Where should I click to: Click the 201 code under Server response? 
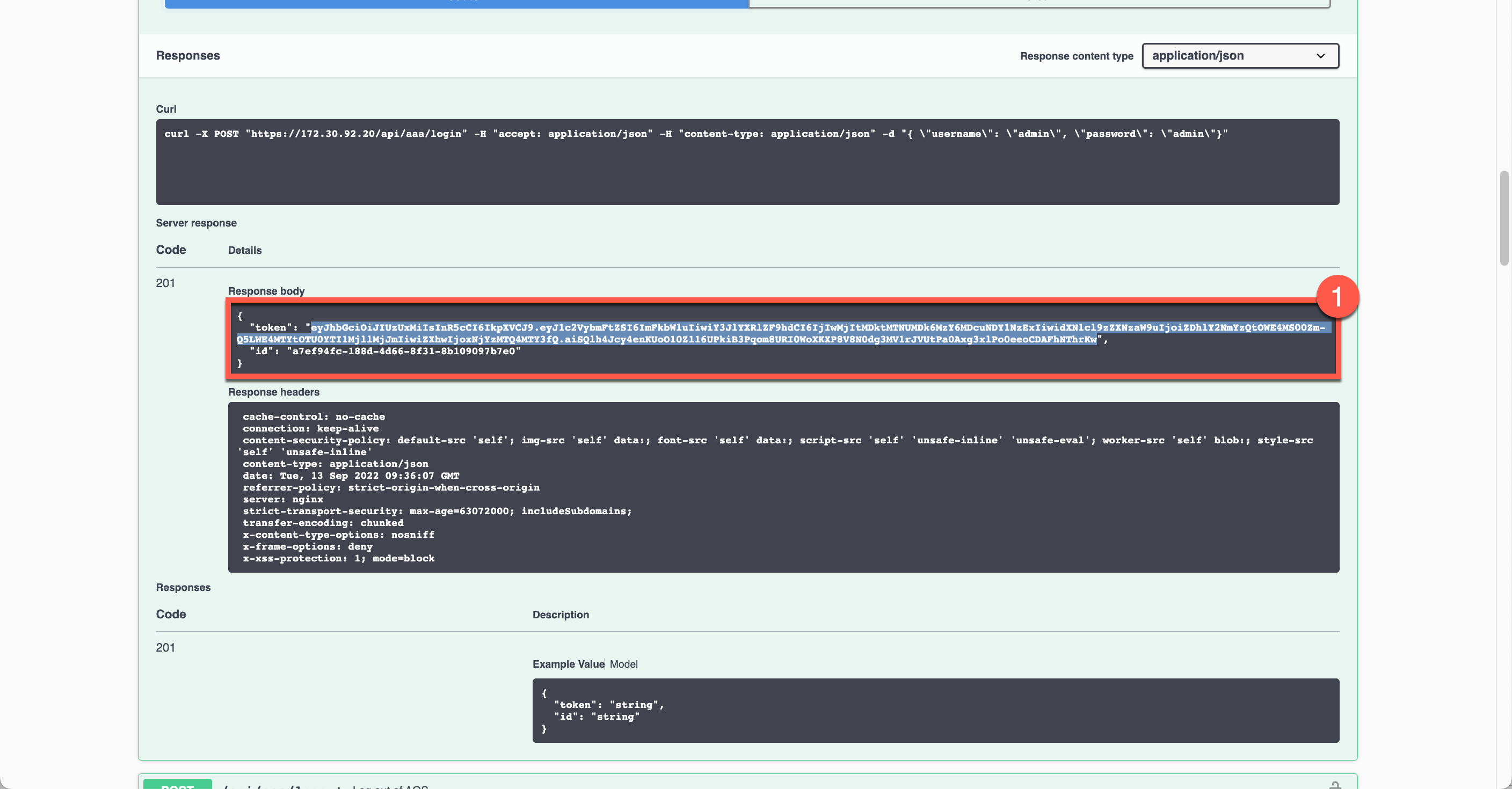pyautogui.click(x=165, y=283)
